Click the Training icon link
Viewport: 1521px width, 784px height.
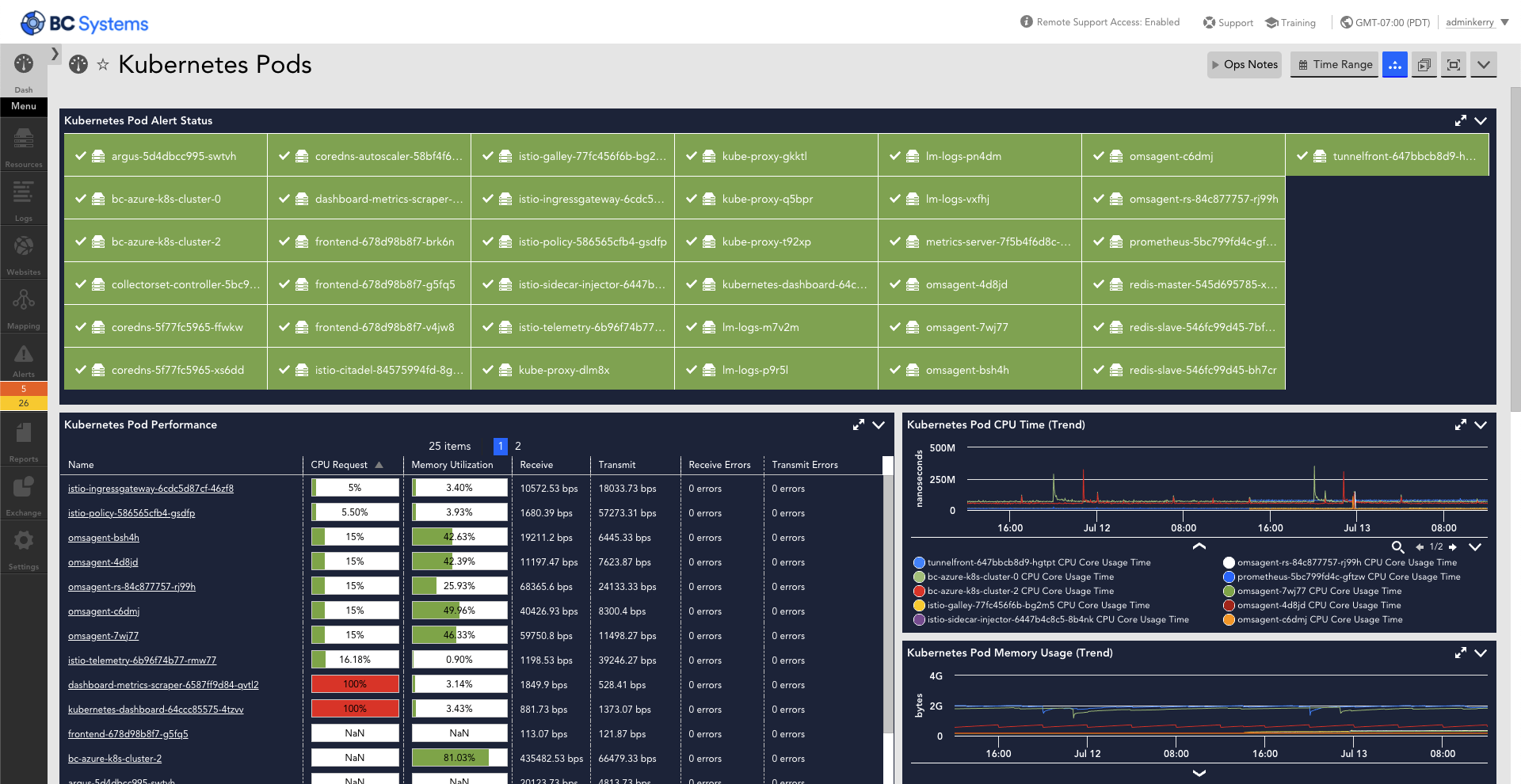tap(1290, 23)
